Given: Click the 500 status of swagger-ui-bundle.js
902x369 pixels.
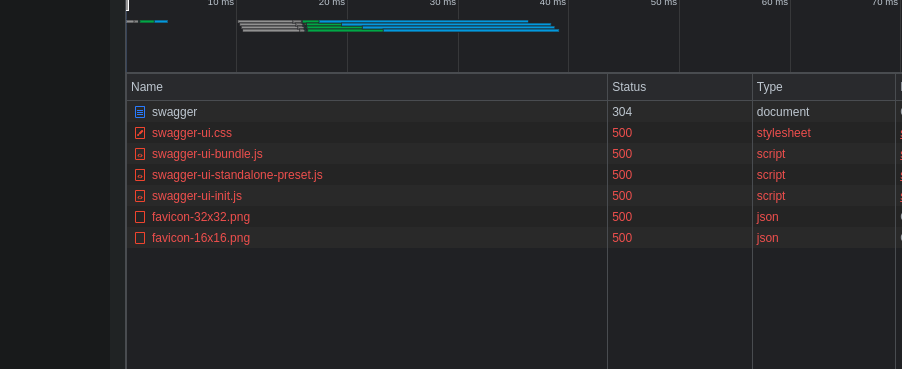Looking at the screenshot, I should coord(622,154).
